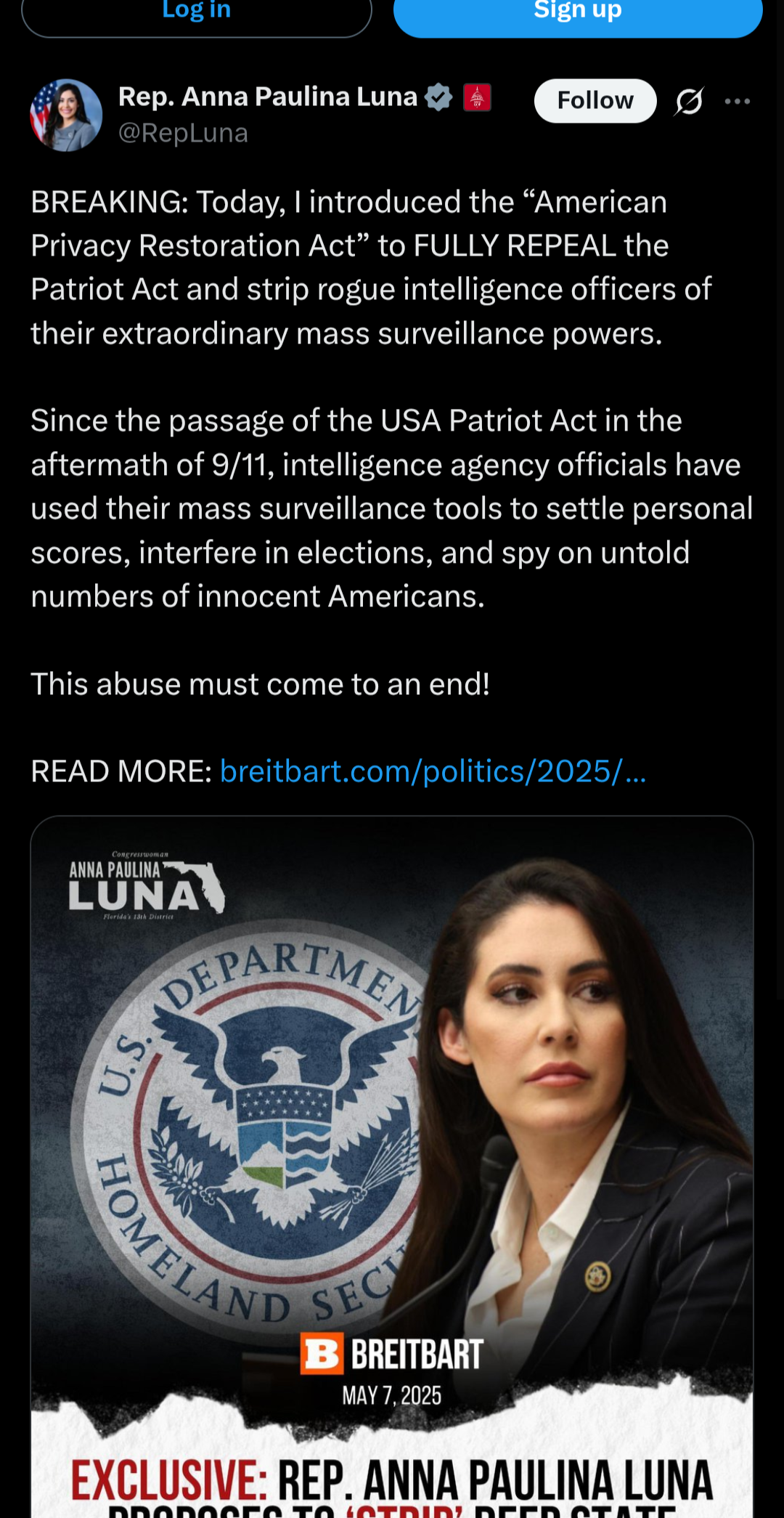
Task: Tap the Anna Paulina Luna Florida logo
Action: (147, 886)
